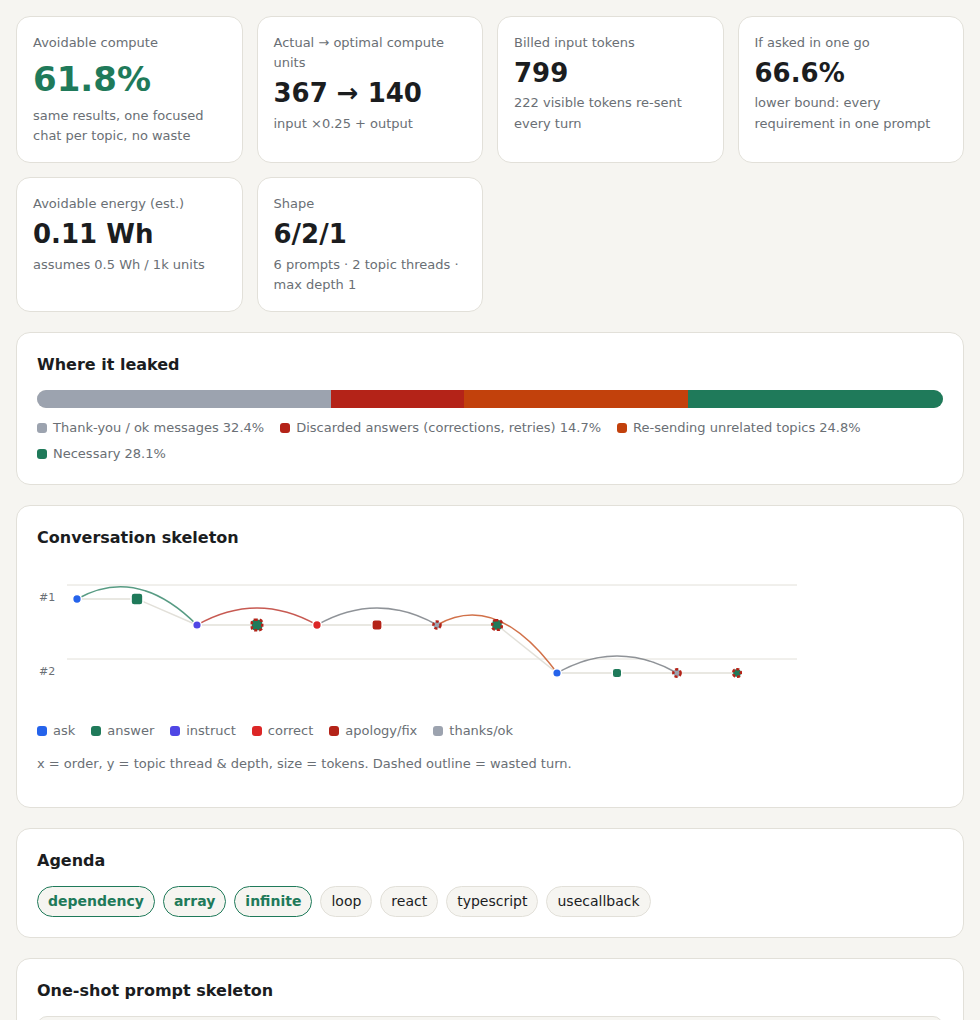980x1020 pixels.
Task: Select the typescript agenda chip
Action: pos(492,902)
